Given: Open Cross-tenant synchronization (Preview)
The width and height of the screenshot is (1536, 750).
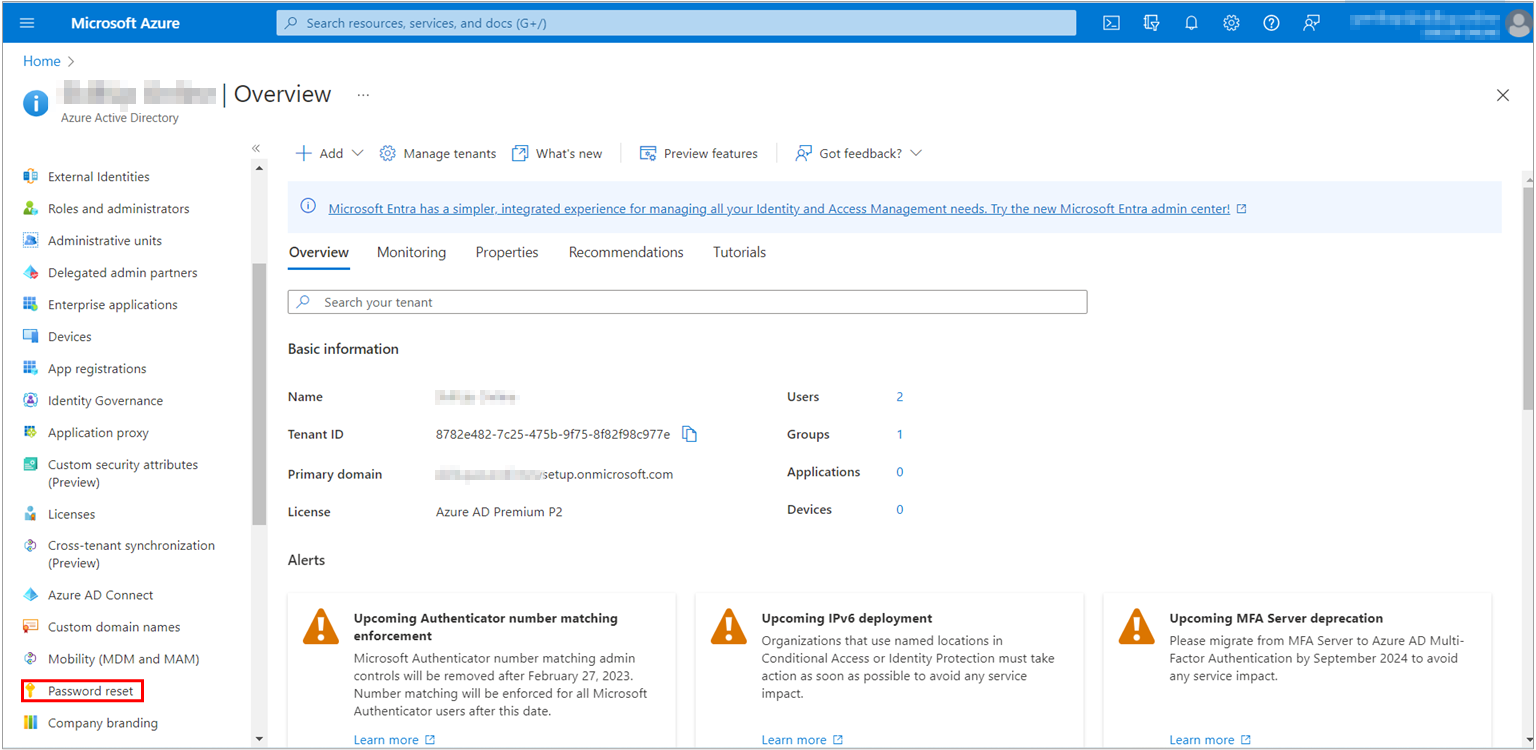Looking at the screenshot, I should (x=131, y=554).
